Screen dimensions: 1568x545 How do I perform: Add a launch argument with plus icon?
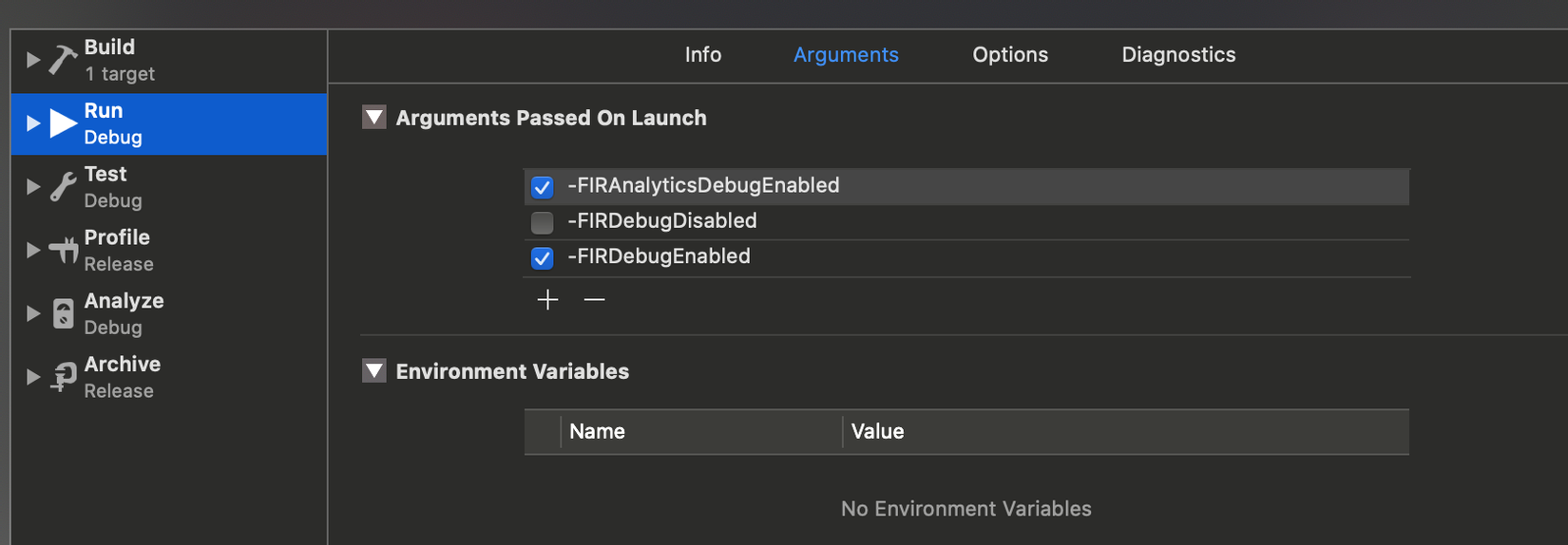tap(547, 300)
